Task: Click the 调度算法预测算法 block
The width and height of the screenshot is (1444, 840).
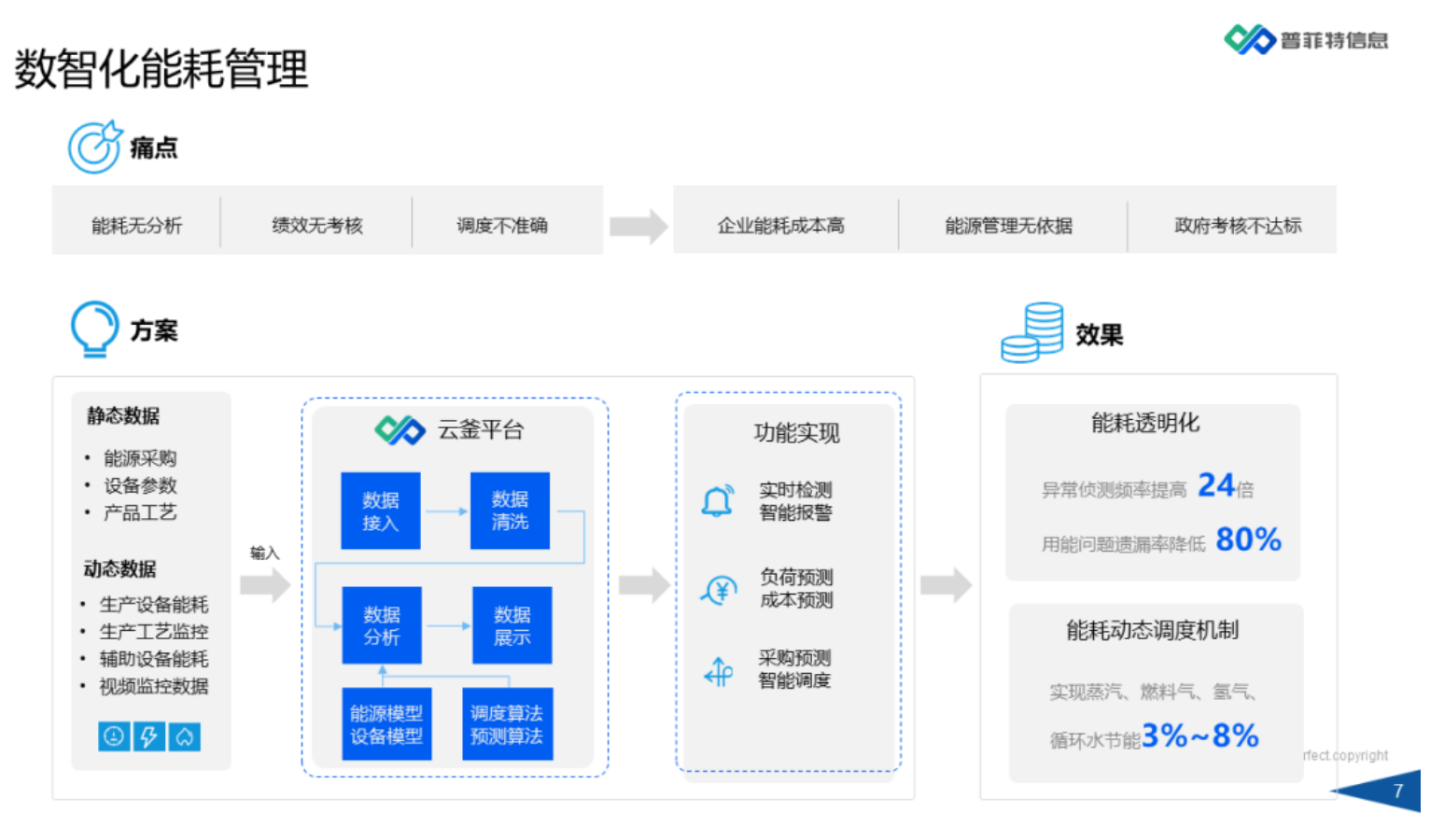Action: [x=507, y=724]
